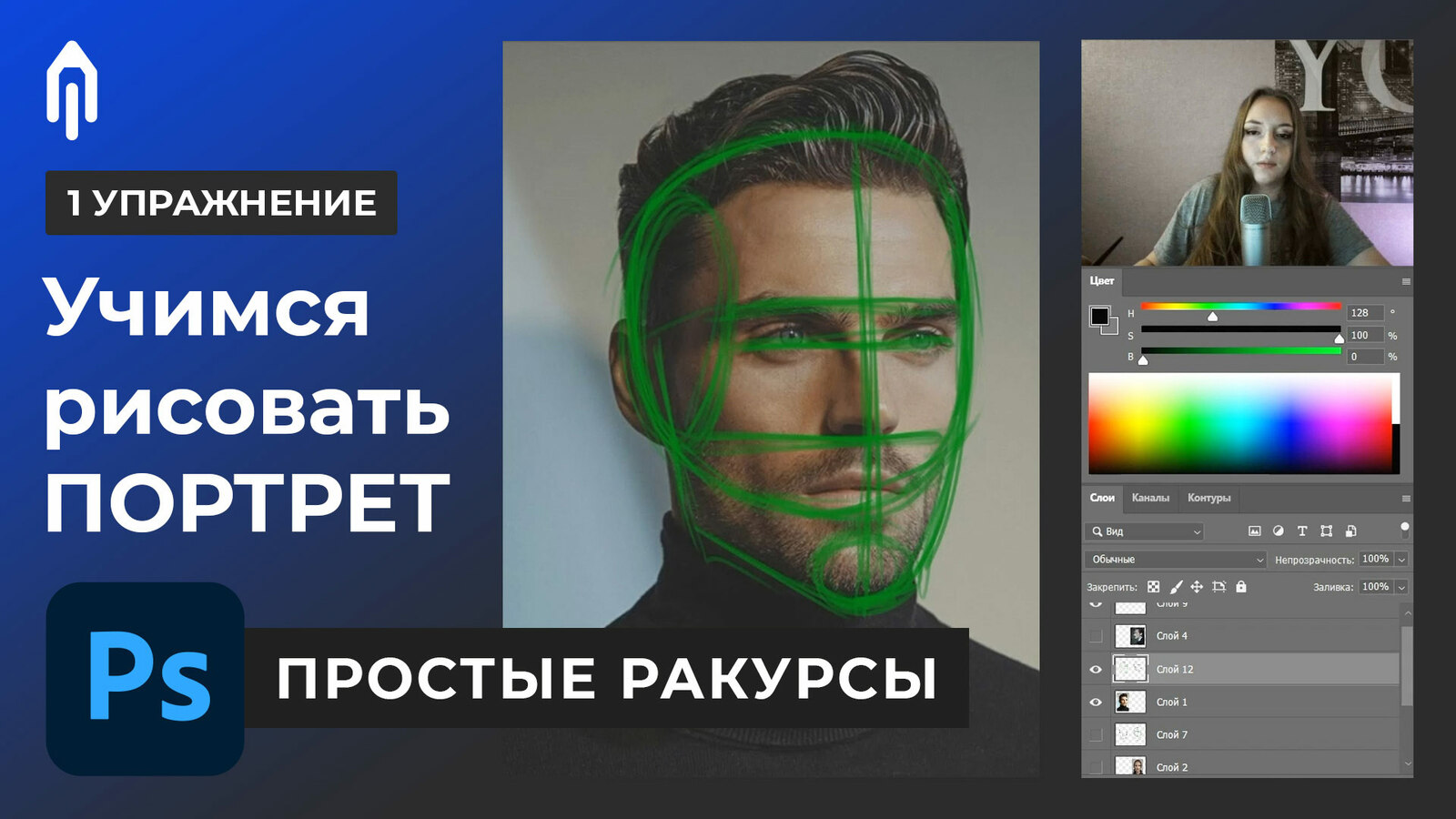
Task: Click the layer name "Слой 1"
Action: [x=1171, y=702]
